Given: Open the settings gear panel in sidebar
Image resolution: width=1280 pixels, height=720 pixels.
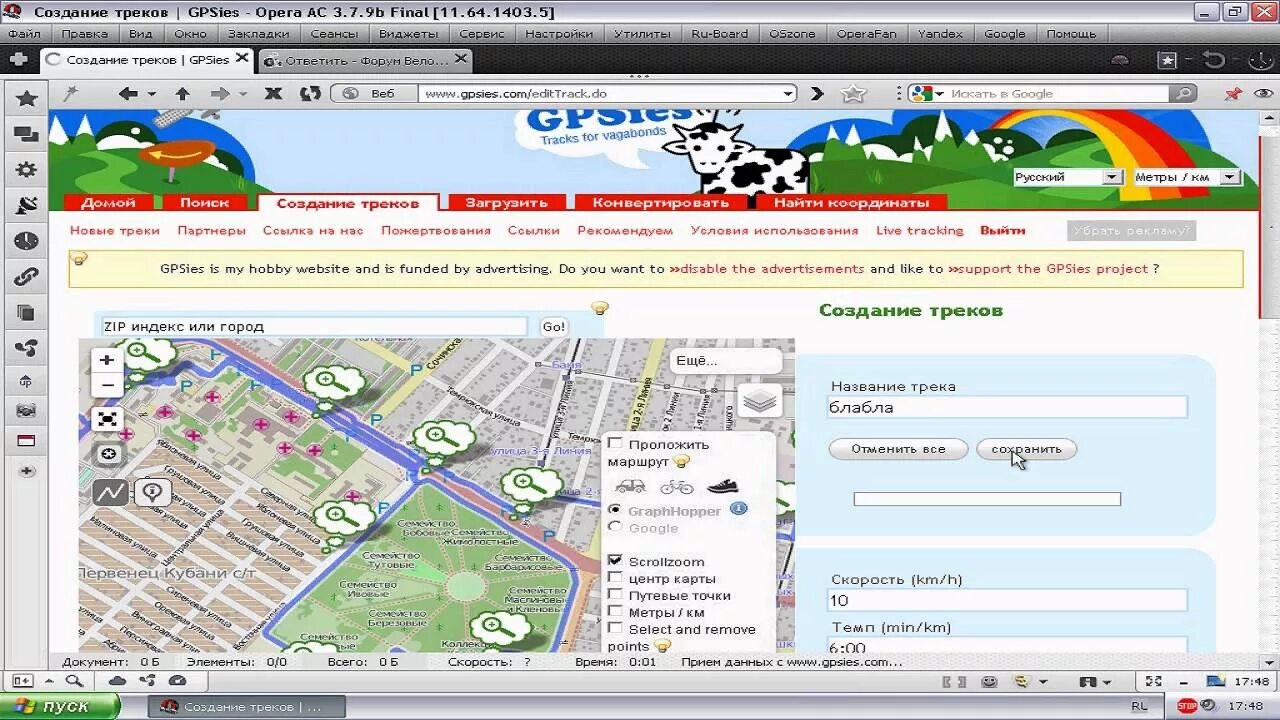Looking at the screenshot, I should [26, 169].
